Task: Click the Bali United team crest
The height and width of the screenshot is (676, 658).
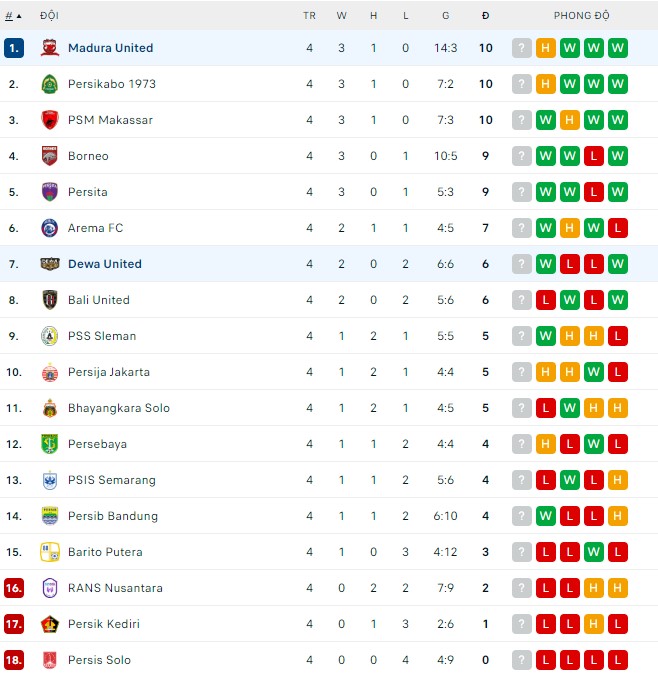Action: point(50,300)
